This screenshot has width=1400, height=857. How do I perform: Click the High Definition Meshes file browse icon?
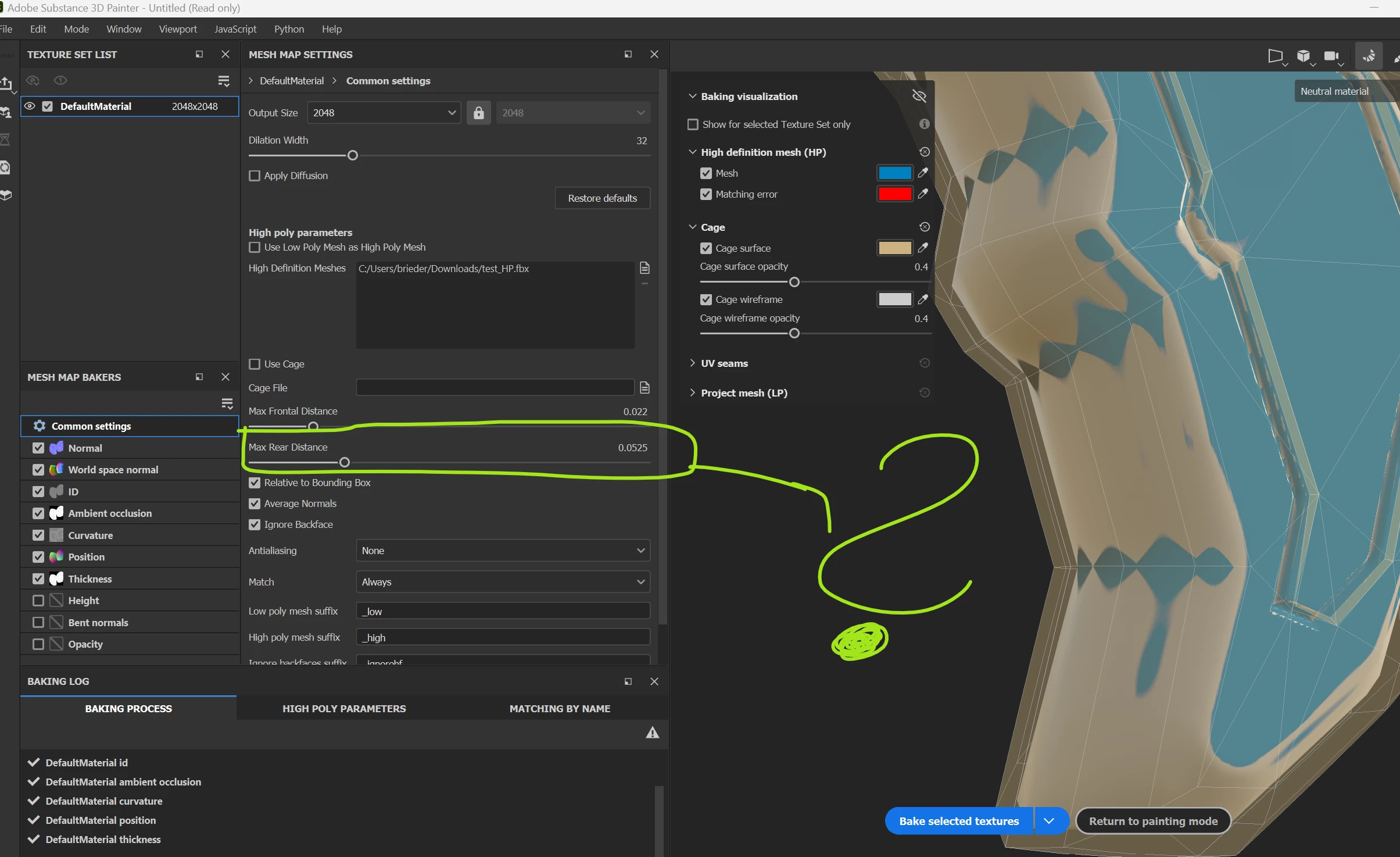644,268
